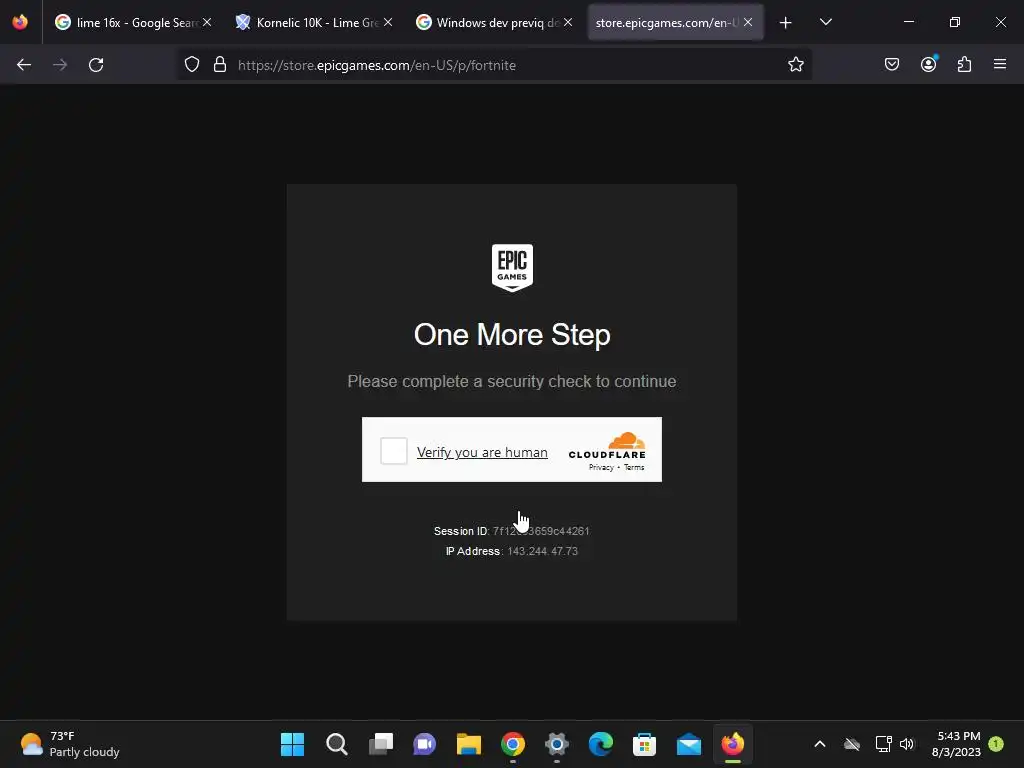Open the volume speaker tray icon

point(907,744)
